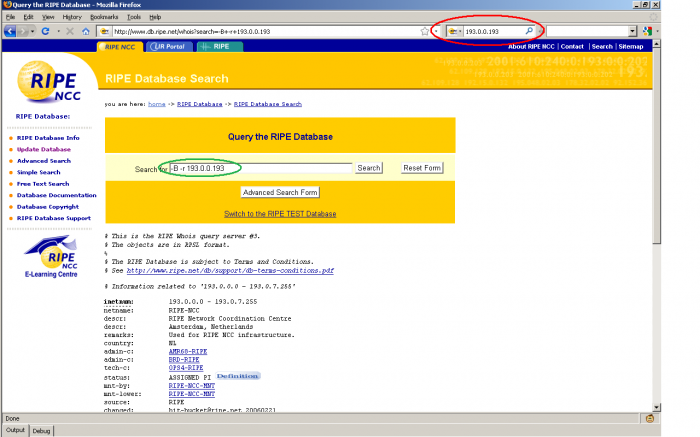The width and height of the screenshot is (700, 437).
Task: Open Database Copyright in sidebar
Action: coord(48,207)
